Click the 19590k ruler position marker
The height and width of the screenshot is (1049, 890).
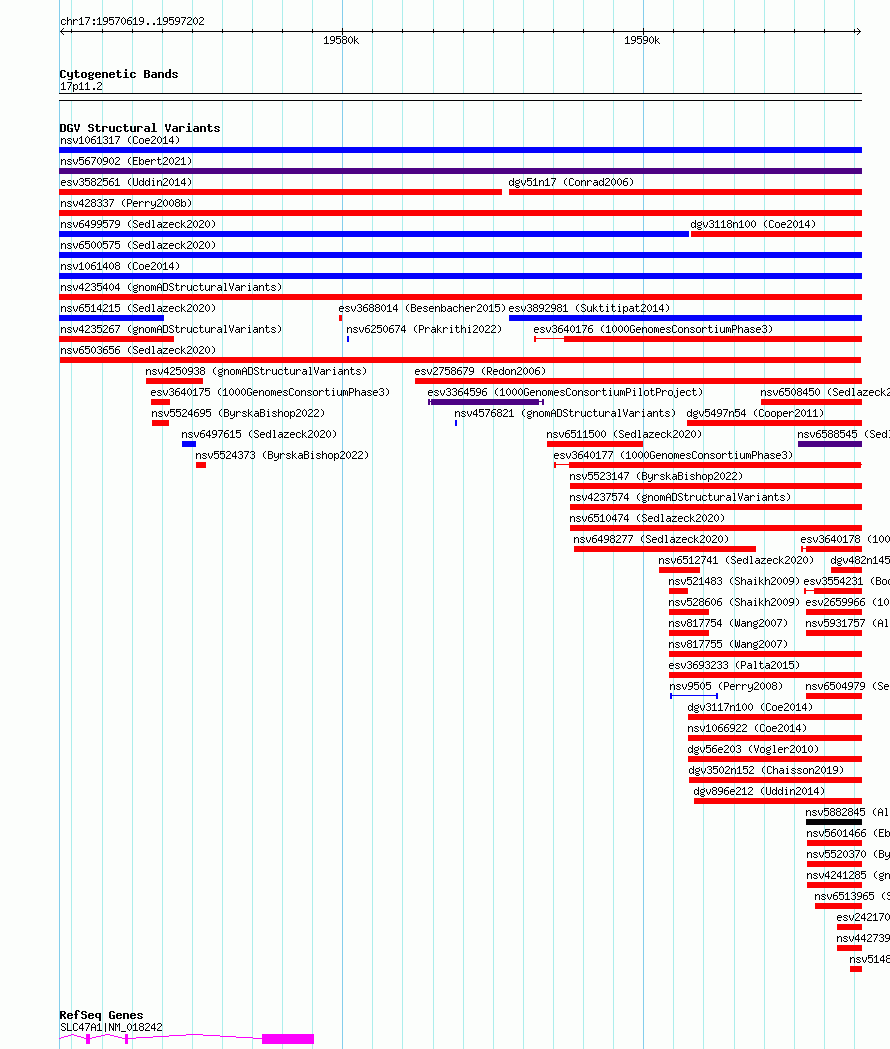coord(642,40)
